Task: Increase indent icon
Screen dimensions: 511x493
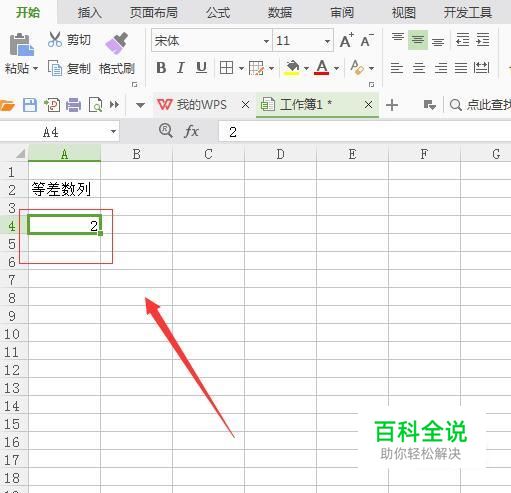Action: (x=483, y=40)
